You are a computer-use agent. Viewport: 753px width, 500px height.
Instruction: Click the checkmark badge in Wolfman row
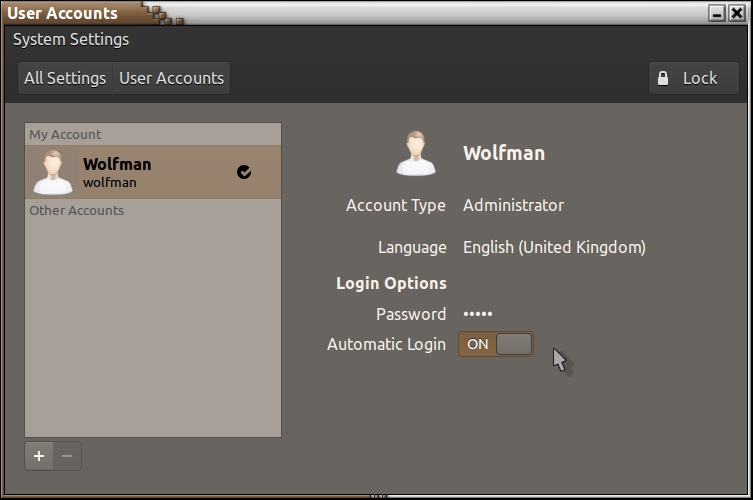(244, 172)
